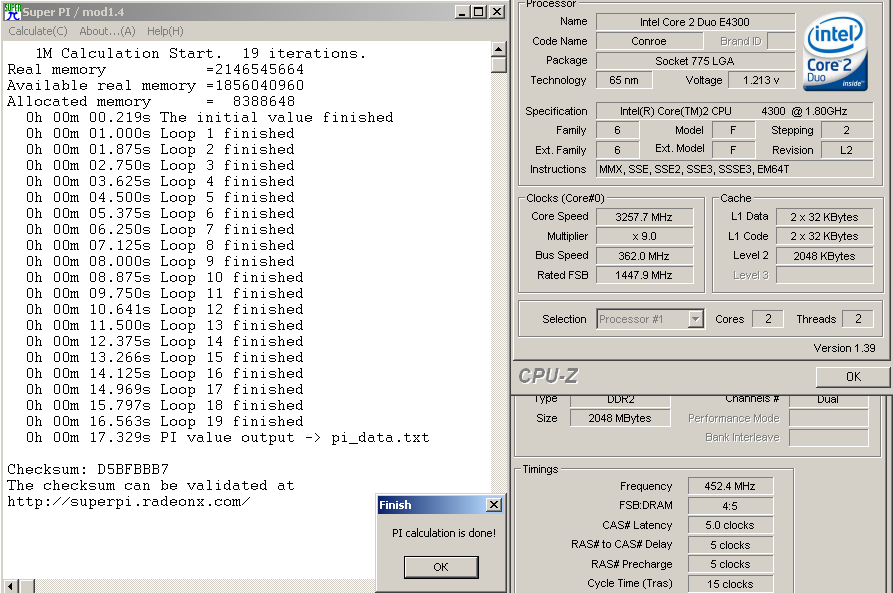Click the Loop 19 finished line

[x=165, y=422]
